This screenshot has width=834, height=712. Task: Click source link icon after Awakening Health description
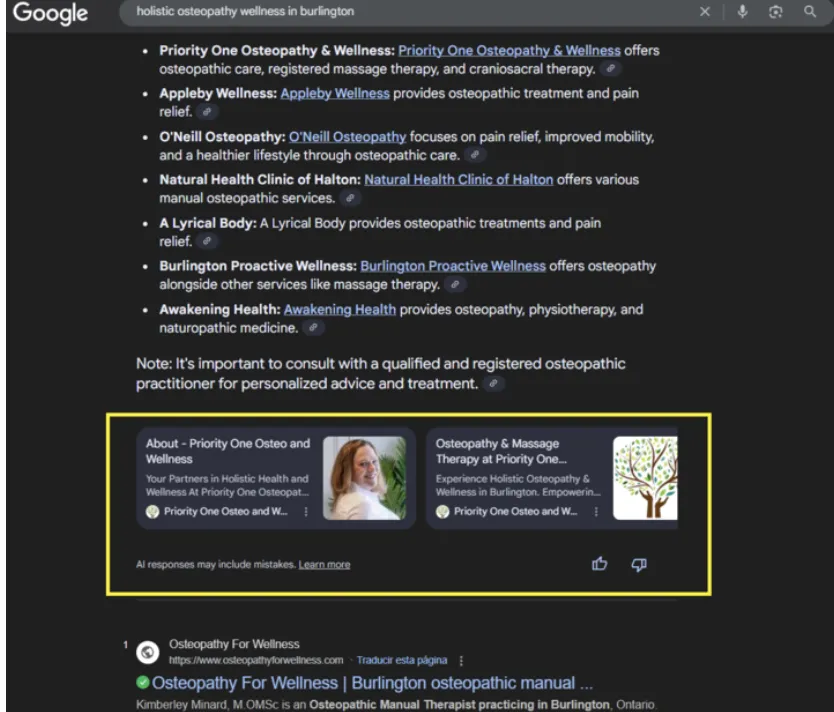point(313,328)
